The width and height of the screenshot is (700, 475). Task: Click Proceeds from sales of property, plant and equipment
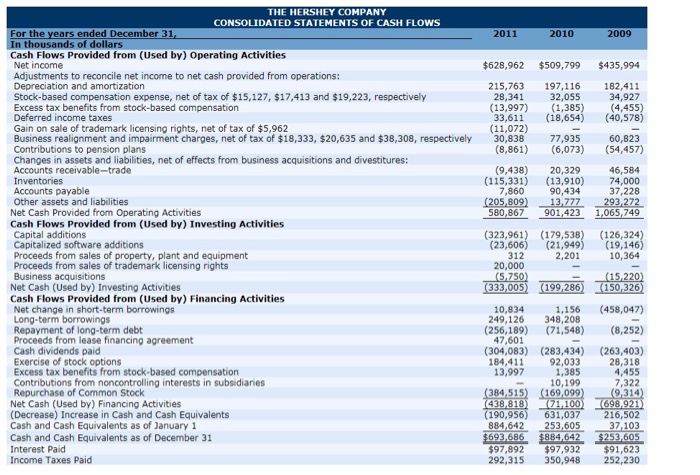coord(131,256)
